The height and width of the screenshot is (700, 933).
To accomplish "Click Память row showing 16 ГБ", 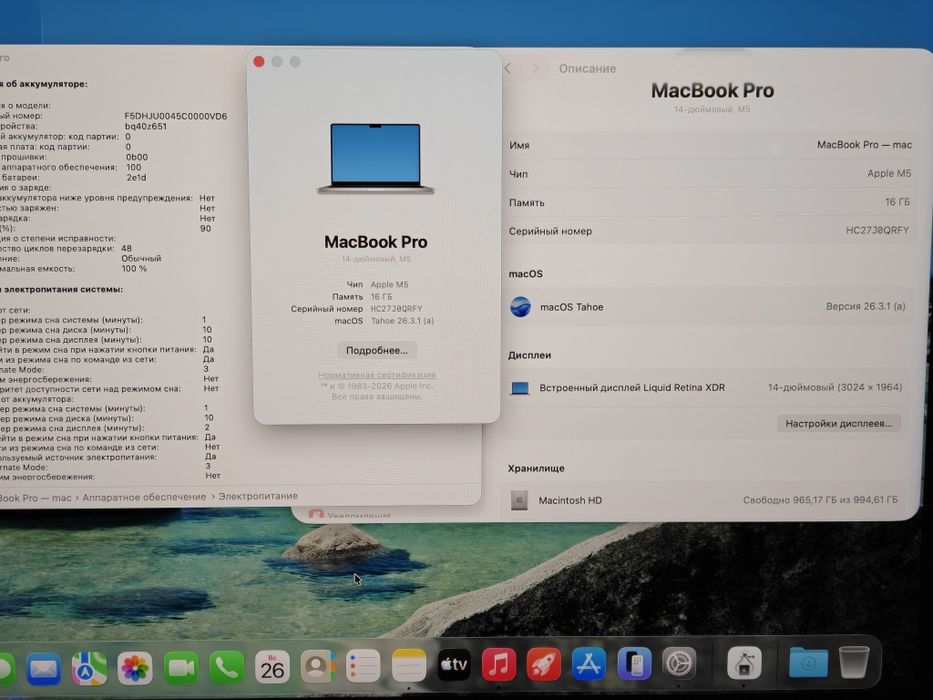I will point(709,202).
